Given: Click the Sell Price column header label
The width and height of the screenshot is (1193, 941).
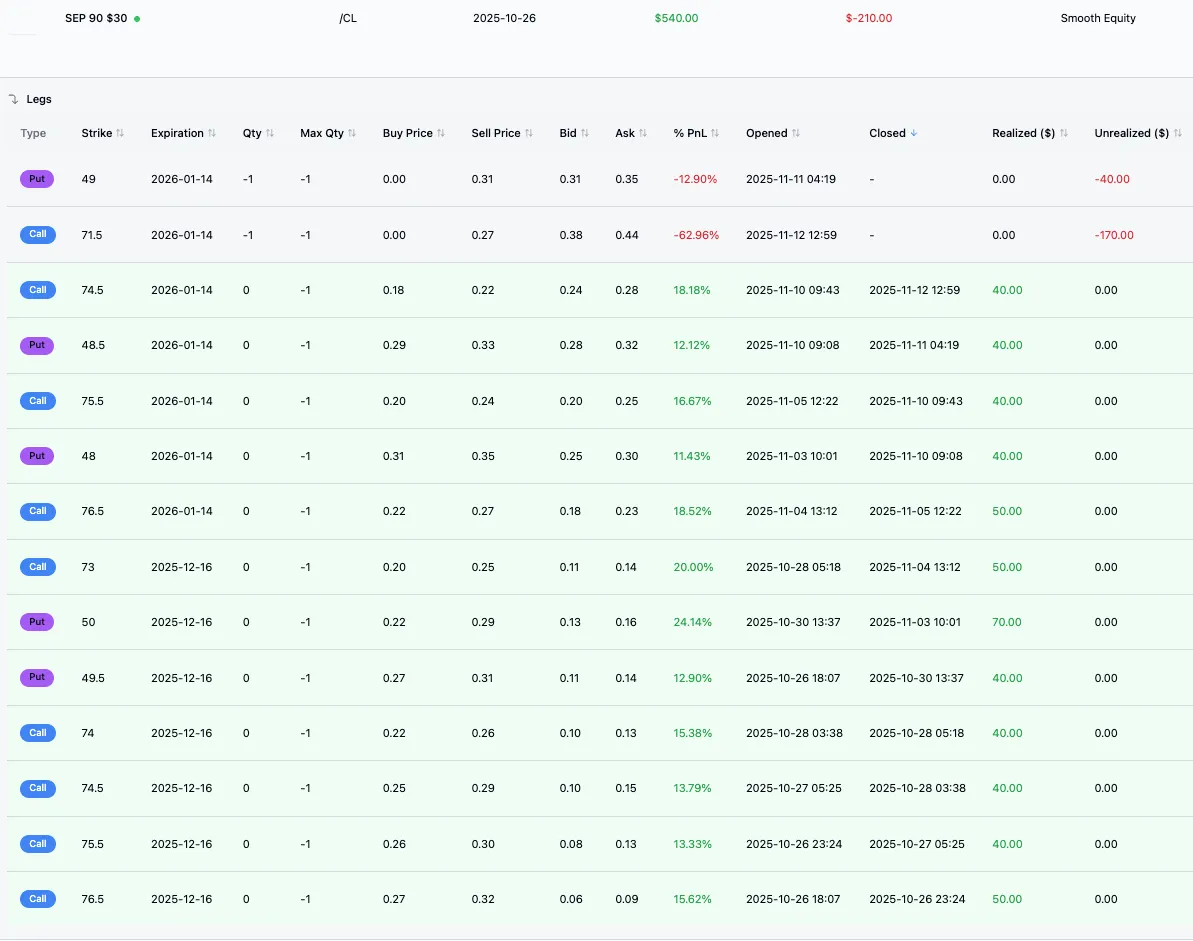Looking at the screenshot, I should pyautogui.click(x=496, y=133).
